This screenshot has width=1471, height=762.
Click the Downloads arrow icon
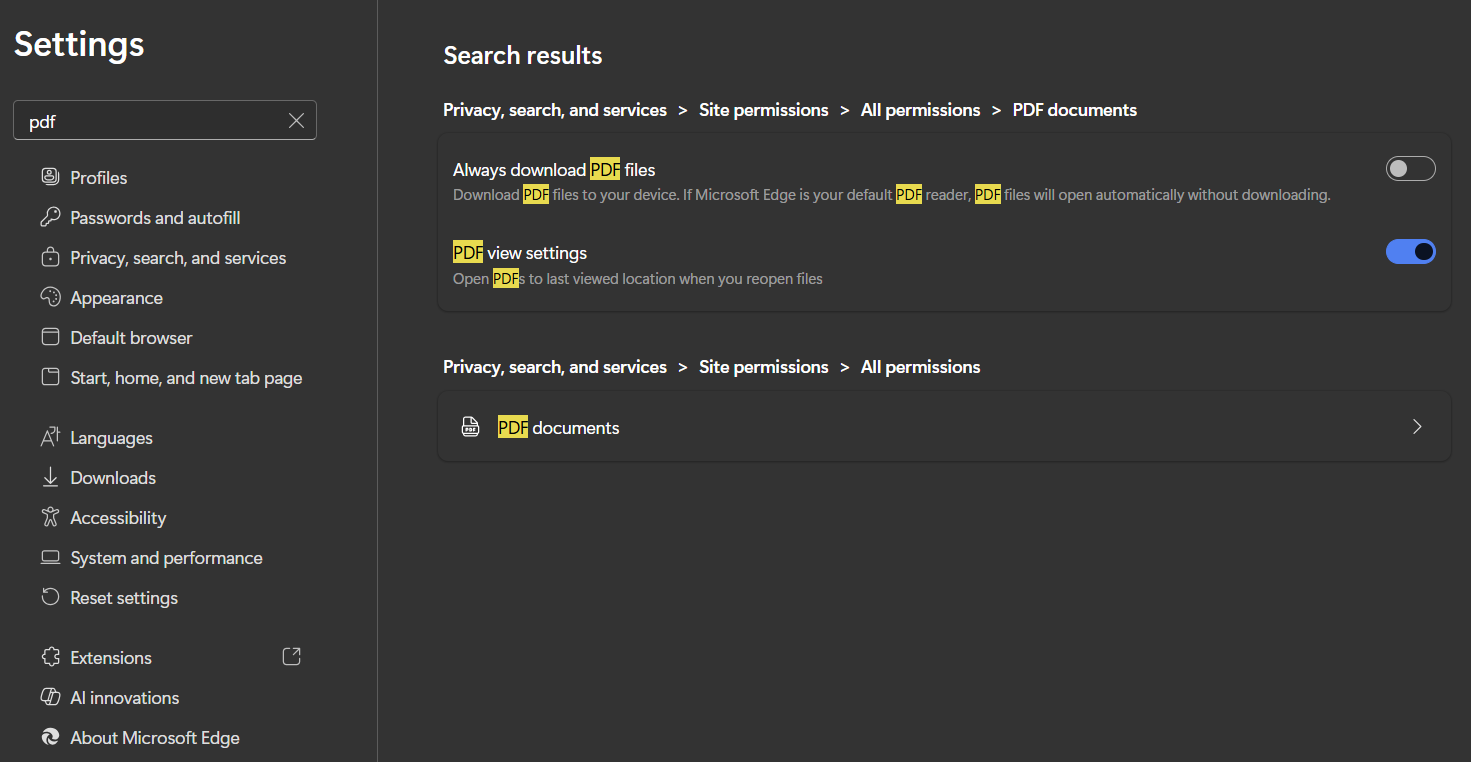tap(50, 477)
